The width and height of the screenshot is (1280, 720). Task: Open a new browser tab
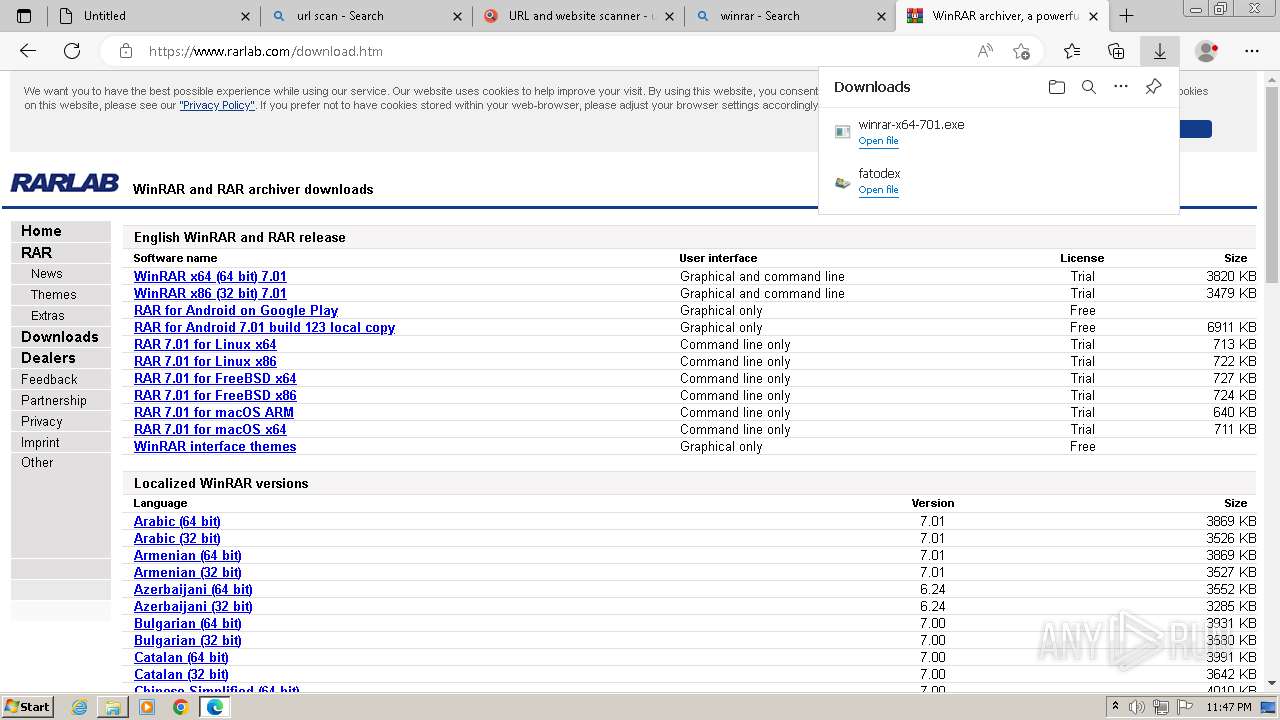[x=1127, y=15]
